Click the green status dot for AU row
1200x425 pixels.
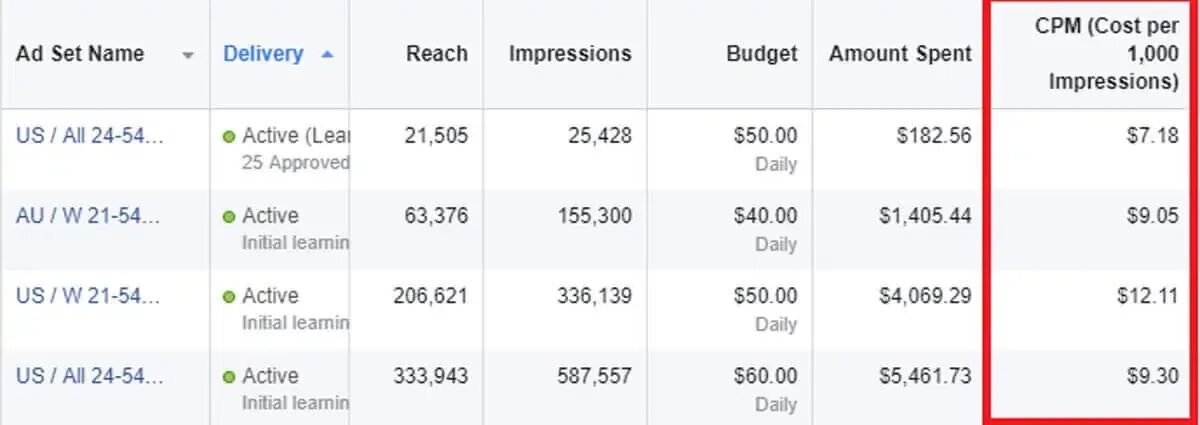[229, 216]
